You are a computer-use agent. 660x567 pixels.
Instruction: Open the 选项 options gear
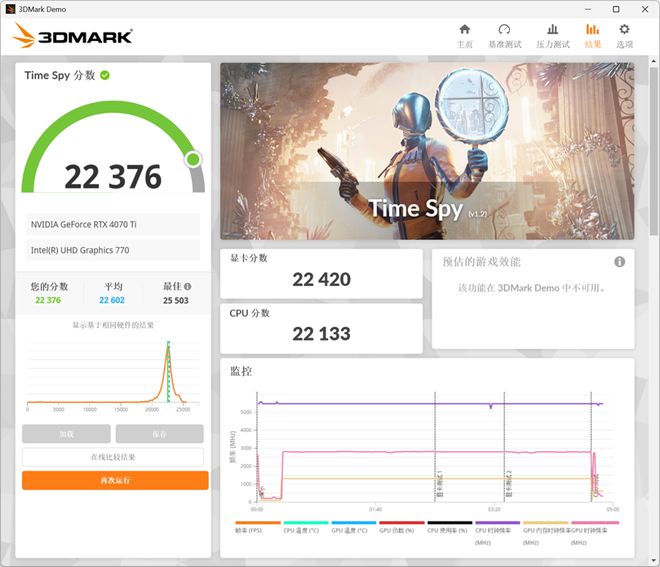(624, 36)
